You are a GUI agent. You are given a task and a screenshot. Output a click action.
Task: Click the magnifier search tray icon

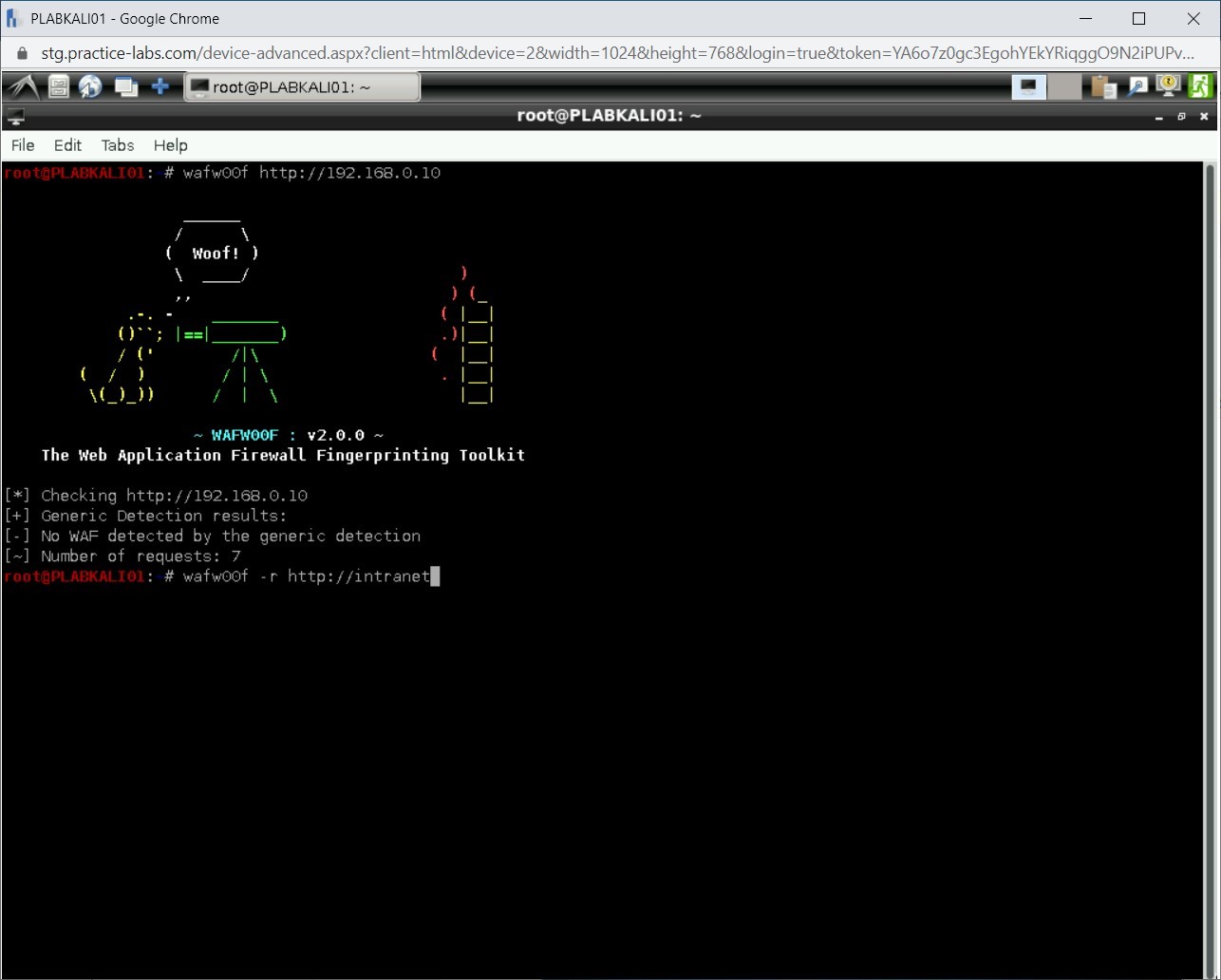click(x=1136, y=87)
